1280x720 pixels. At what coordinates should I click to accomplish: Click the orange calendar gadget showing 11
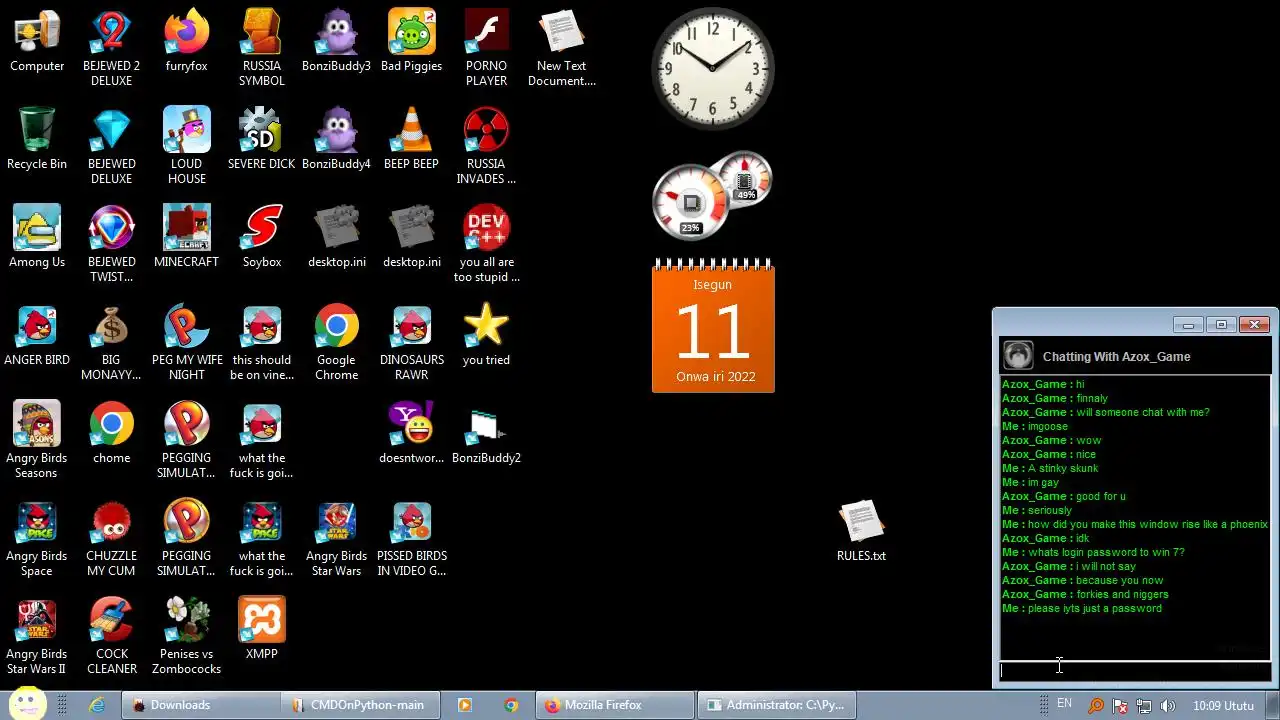click(x=713, y=326)
